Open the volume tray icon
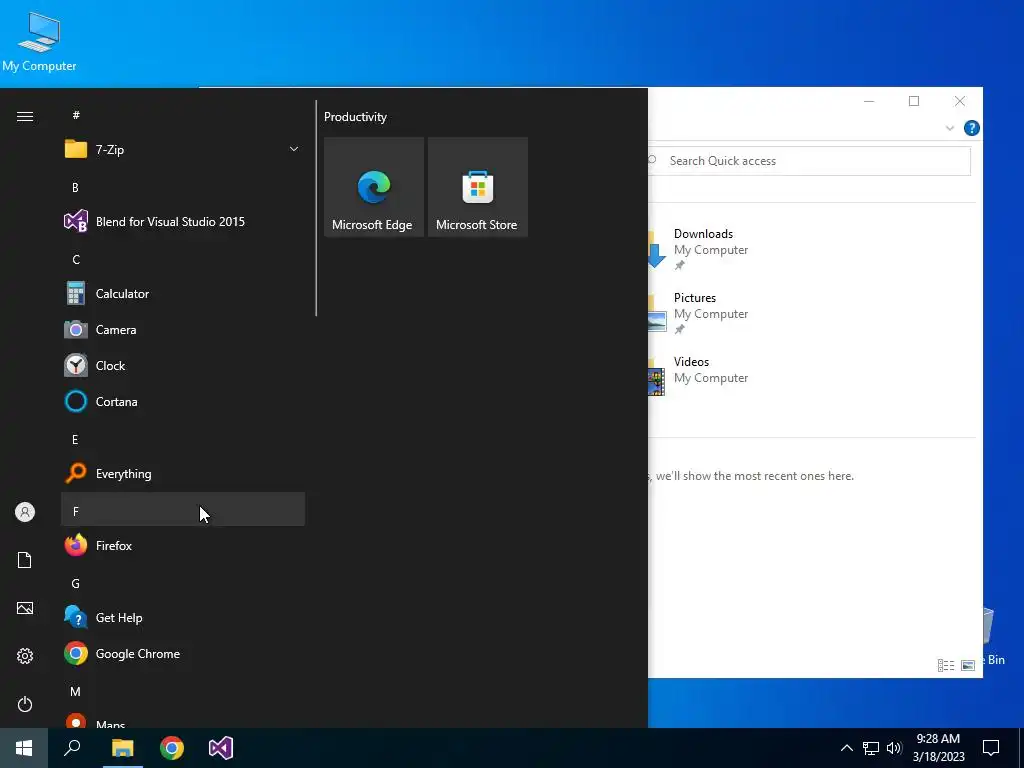 894,748
